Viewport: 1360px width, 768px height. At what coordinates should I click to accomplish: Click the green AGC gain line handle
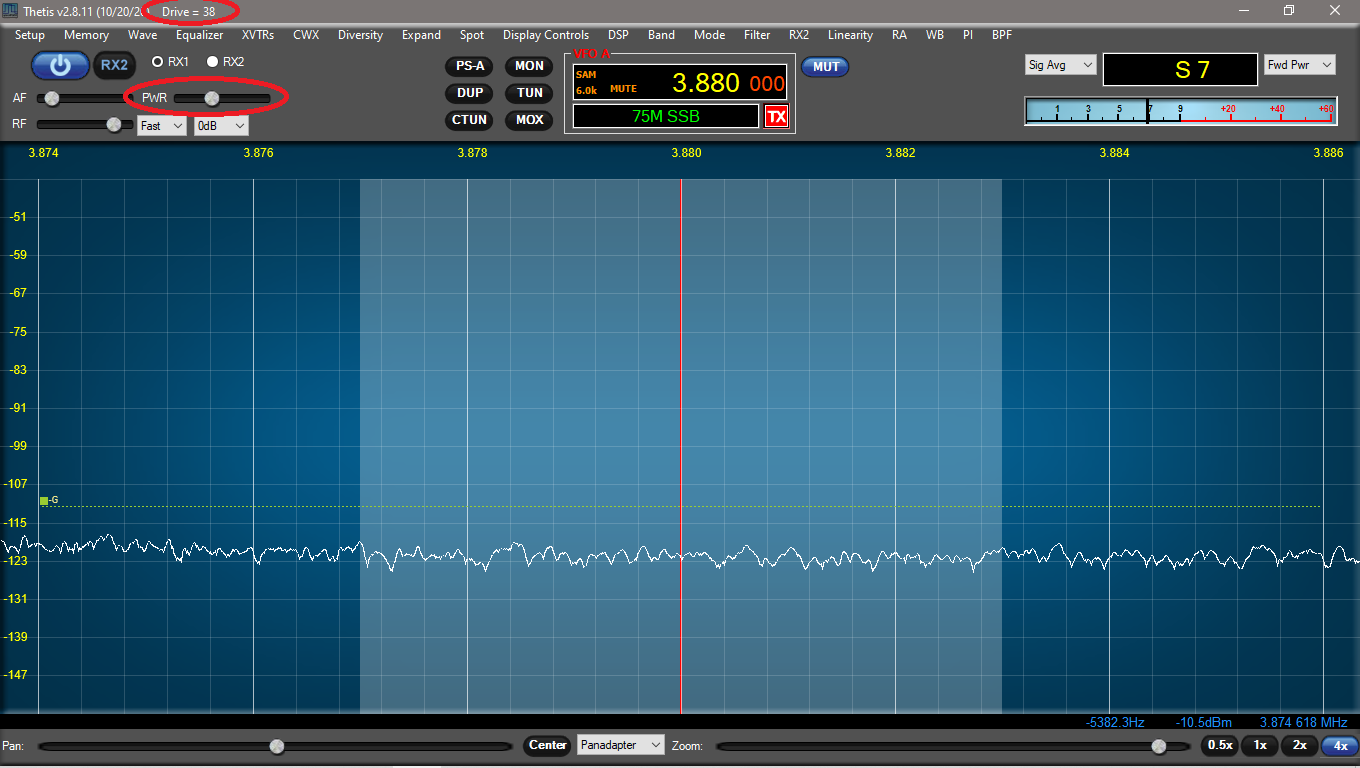point(44,501)
